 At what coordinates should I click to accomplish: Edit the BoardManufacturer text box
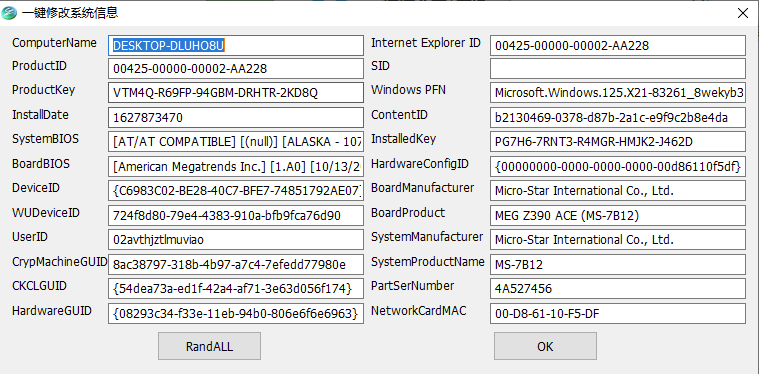tap(618, 191)
